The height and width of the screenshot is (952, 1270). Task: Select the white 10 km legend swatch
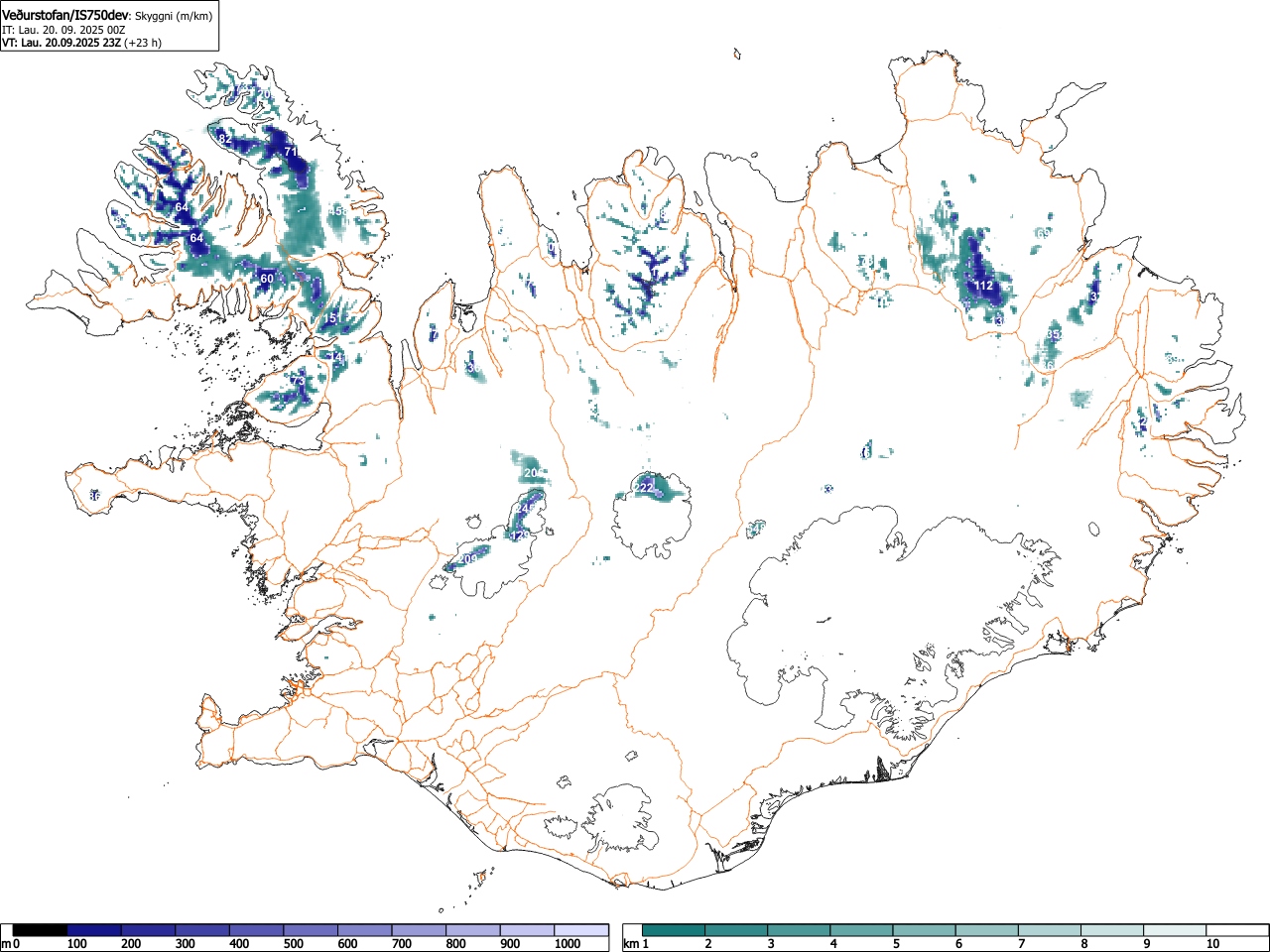coord(1237,930)
